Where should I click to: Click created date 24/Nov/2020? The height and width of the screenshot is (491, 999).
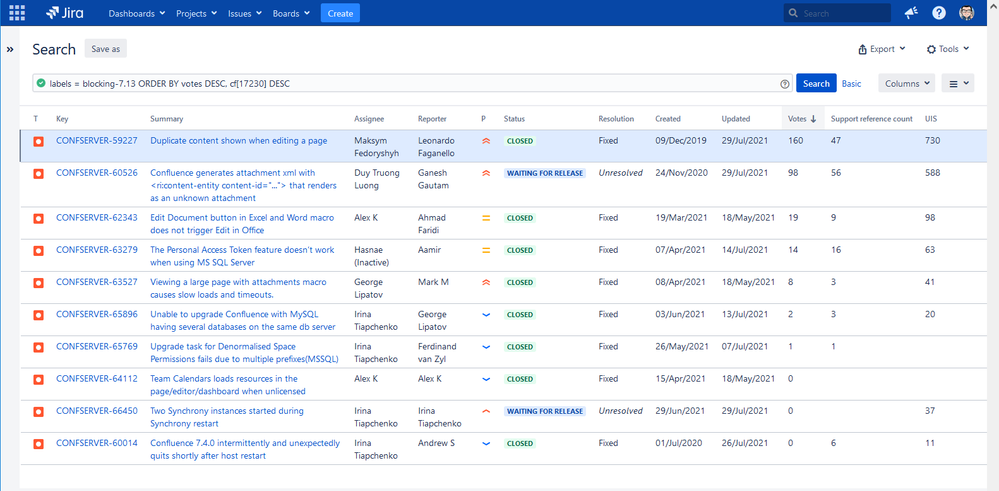click(681, 173)
